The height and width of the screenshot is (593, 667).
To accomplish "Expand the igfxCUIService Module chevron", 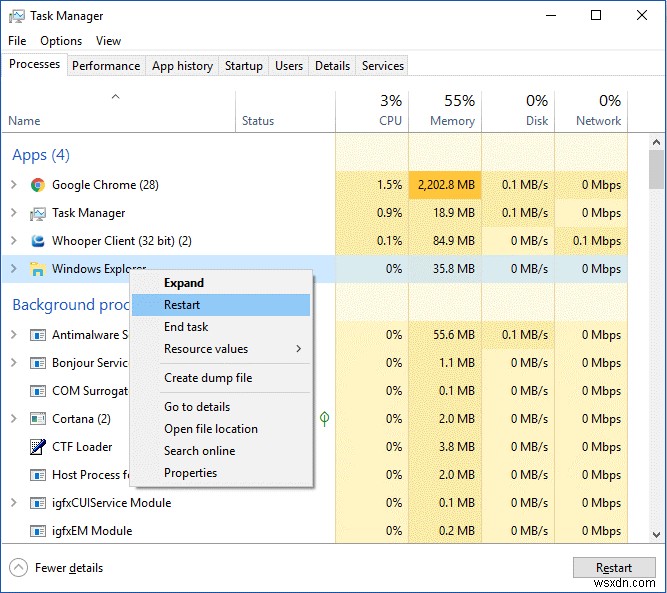I will pos(14,503).
